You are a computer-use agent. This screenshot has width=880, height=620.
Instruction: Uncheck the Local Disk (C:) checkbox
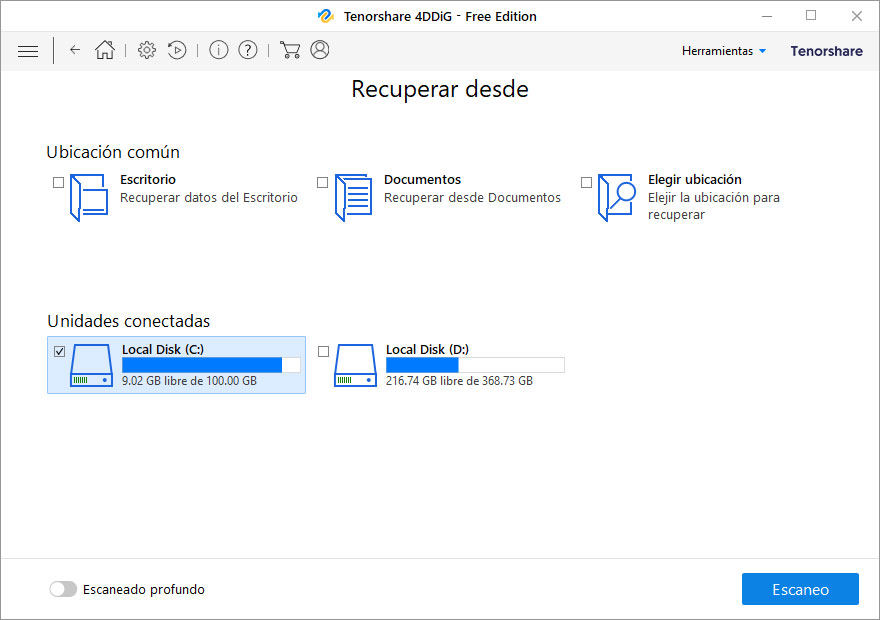(x=59, y=351)
